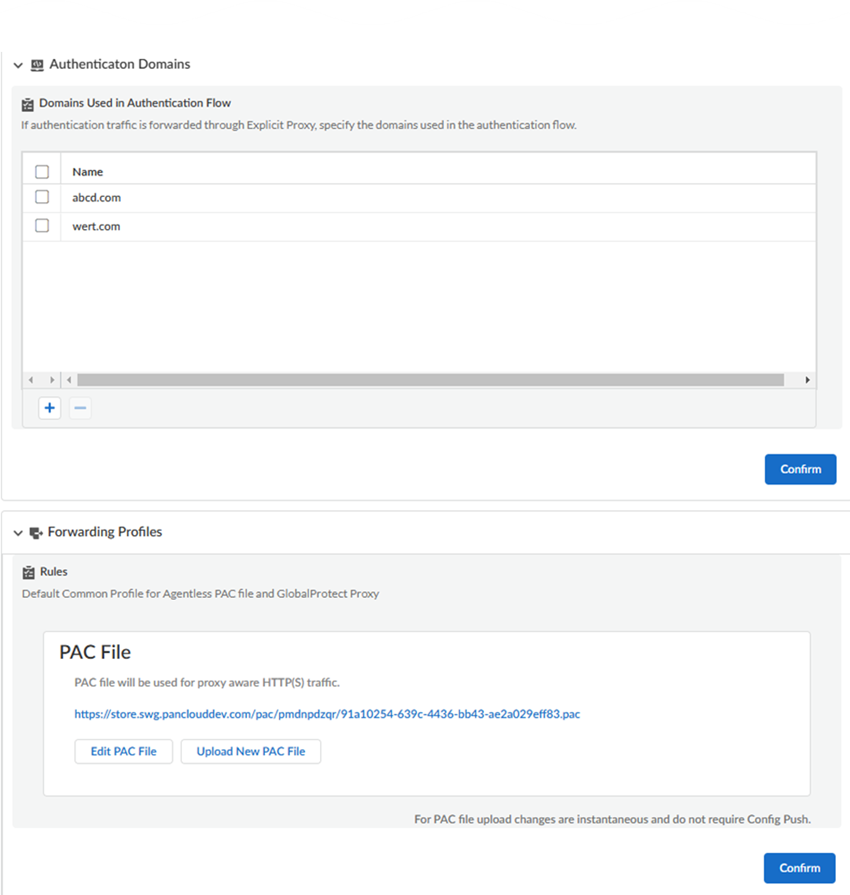
Task: Tick the wert.com domain checkbox
Action: (42, 226)
